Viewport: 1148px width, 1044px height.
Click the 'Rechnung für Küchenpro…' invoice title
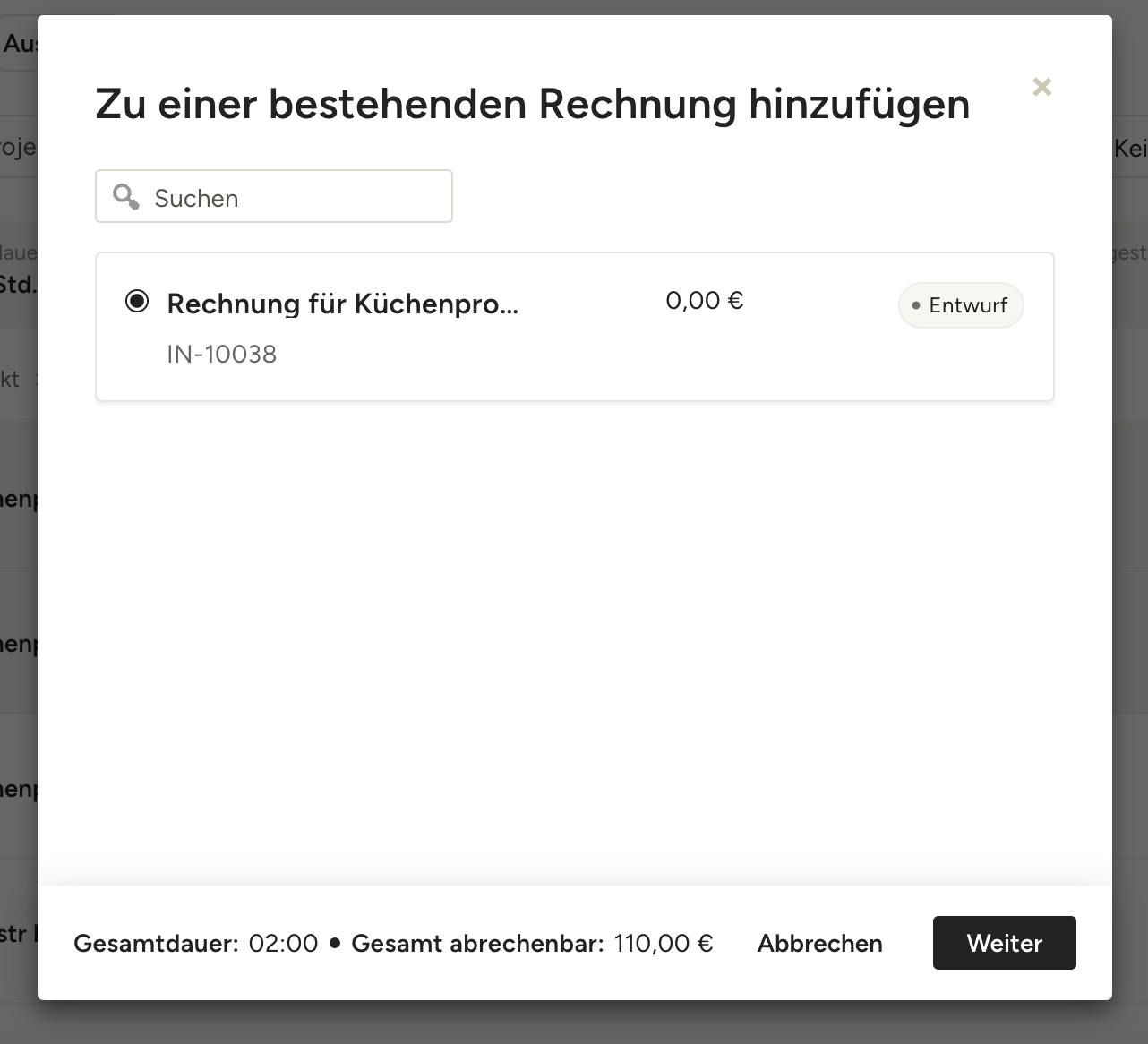343,304
